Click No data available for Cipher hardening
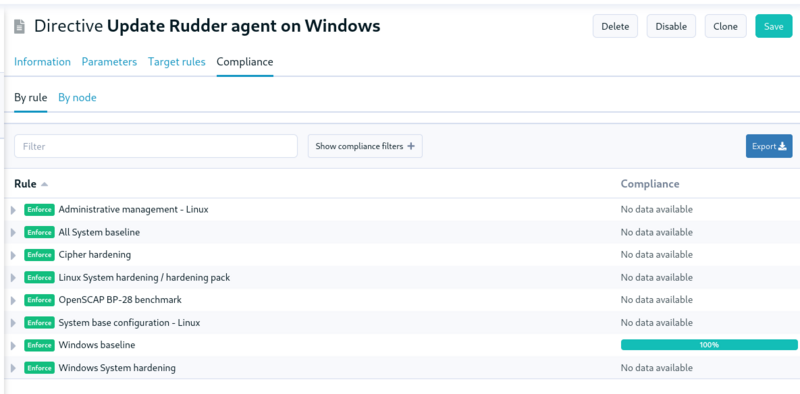 (x=657, y=254)
